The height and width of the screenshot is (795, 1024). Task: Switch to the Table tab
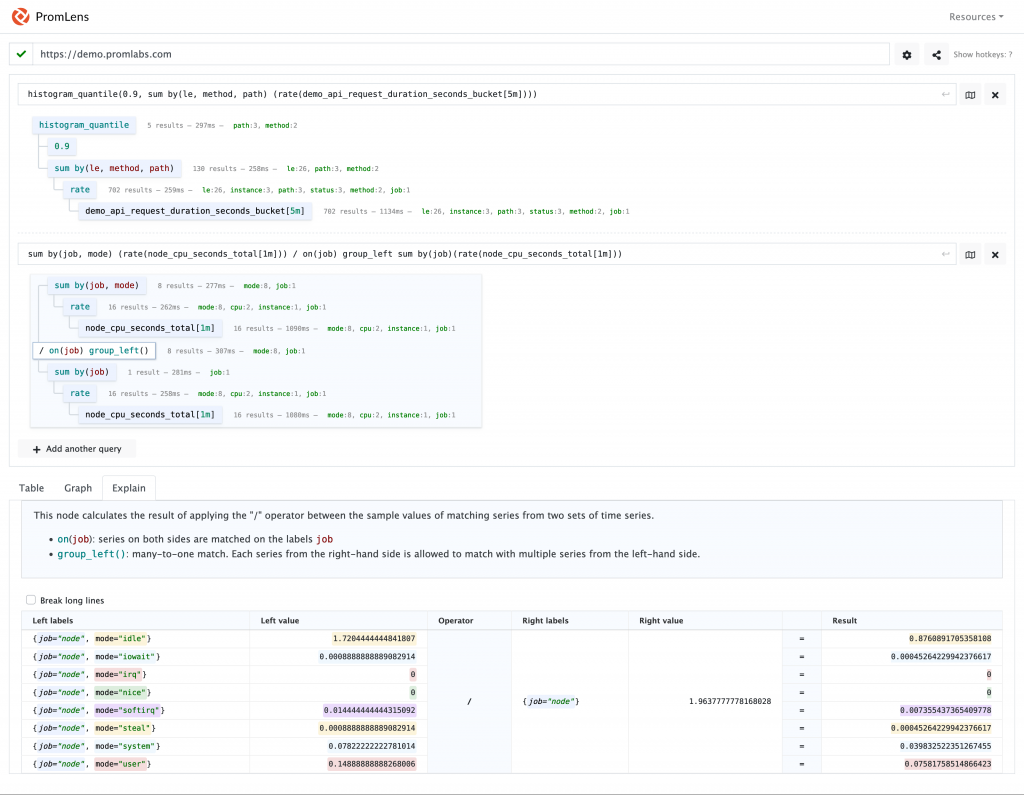(x=31, y=488)
